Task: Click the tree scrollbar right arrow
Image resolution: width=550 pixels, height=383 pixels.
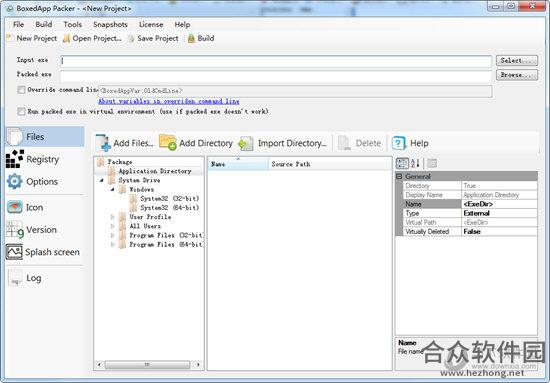Action: pyautogui.click(x=199, y=364)
